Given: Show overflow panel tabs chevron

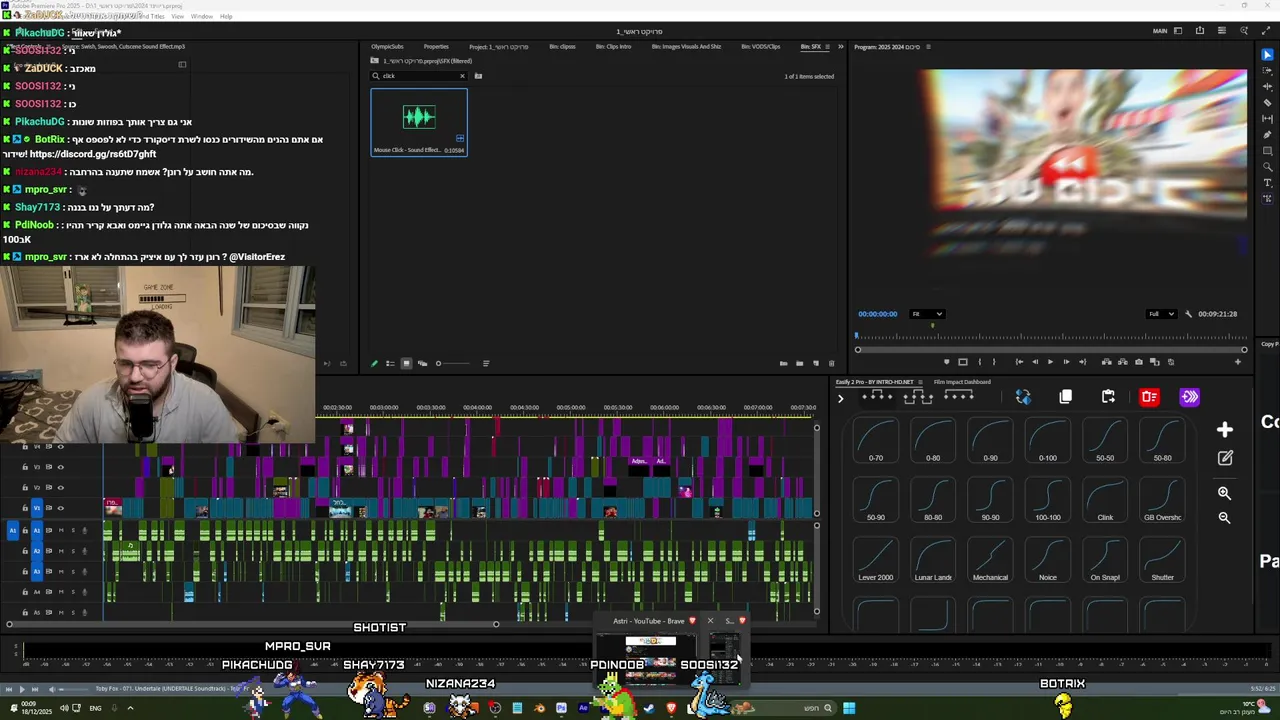Looking at the screenshot, I should pyautogui.click(x=840, y=47).
